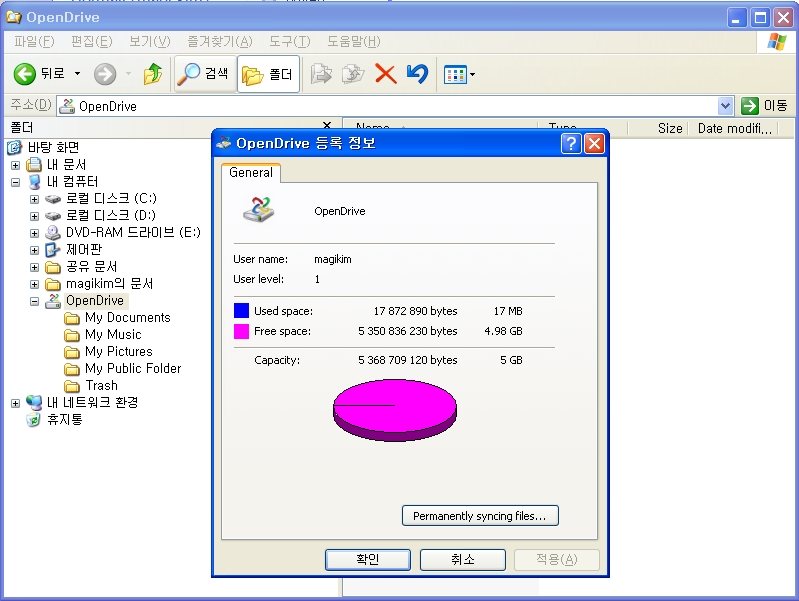Expand the My Network Places (내 네트워크 환경) node
Screen dimensions: 799x601
pos(15,403)
